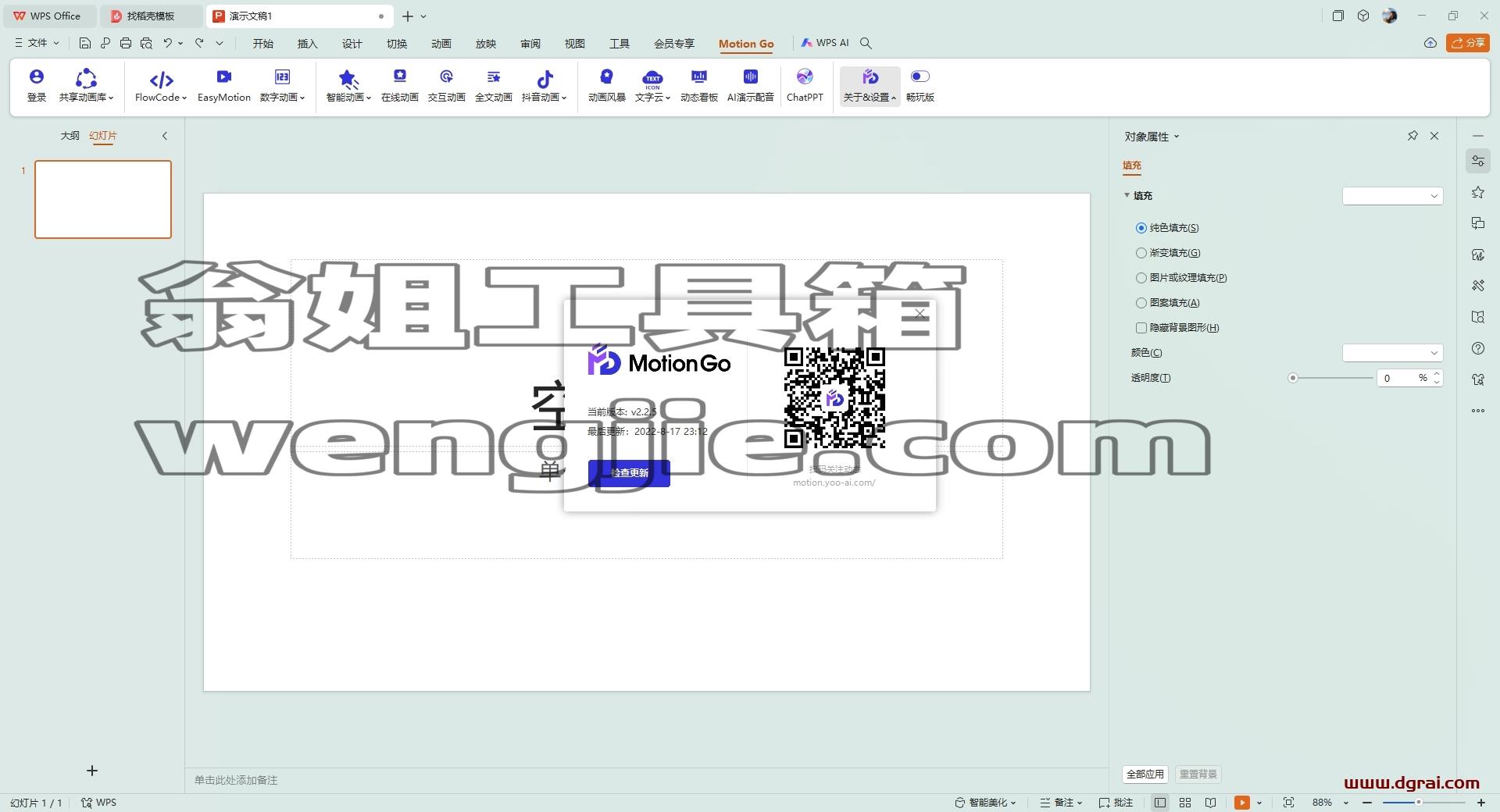Close the Motion Go about dialog
The height and width of the screenshot is (812, 1500).
[920, 314]
